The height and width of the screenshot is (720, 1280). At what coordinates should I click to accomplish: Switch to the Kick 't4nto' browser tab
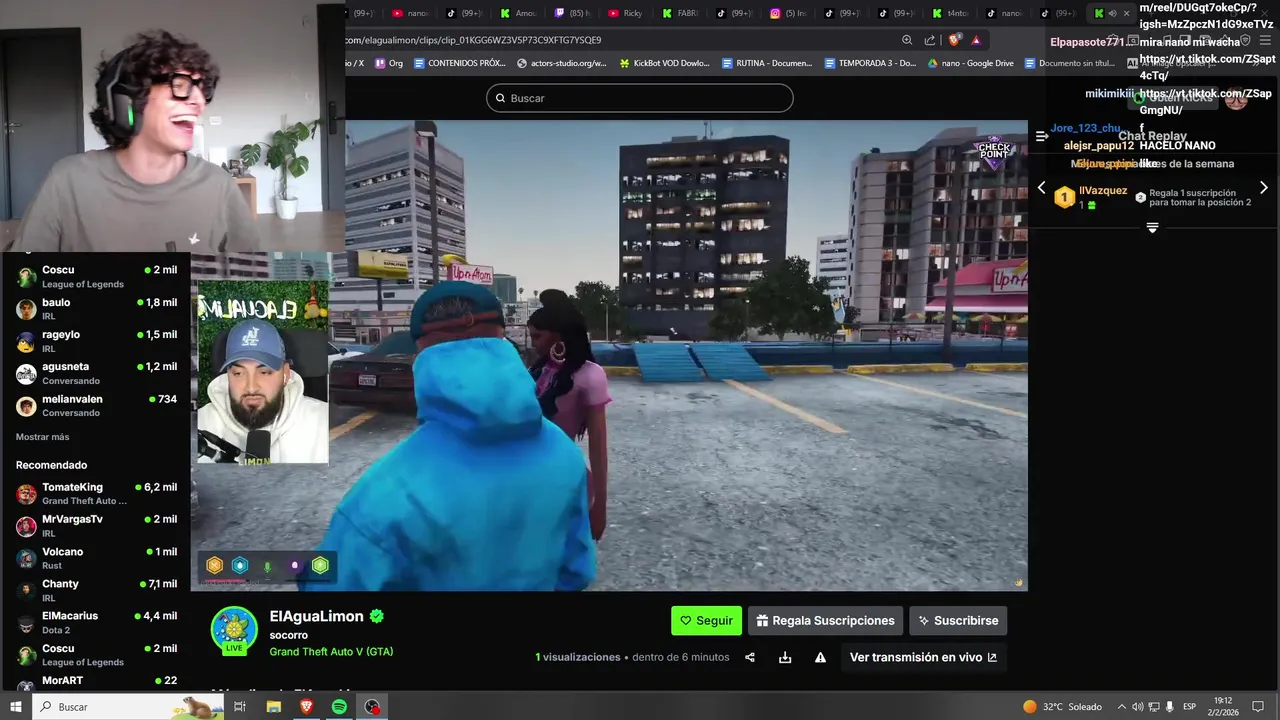coord(950,13)
